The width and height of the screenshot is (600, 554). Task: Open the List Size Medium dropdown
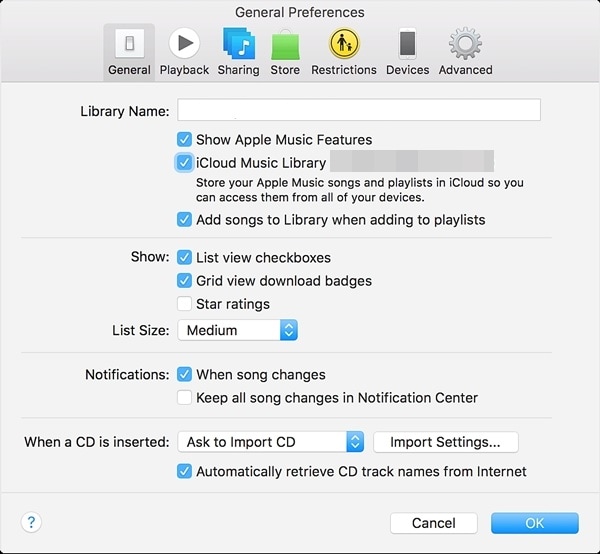[238, 330]
